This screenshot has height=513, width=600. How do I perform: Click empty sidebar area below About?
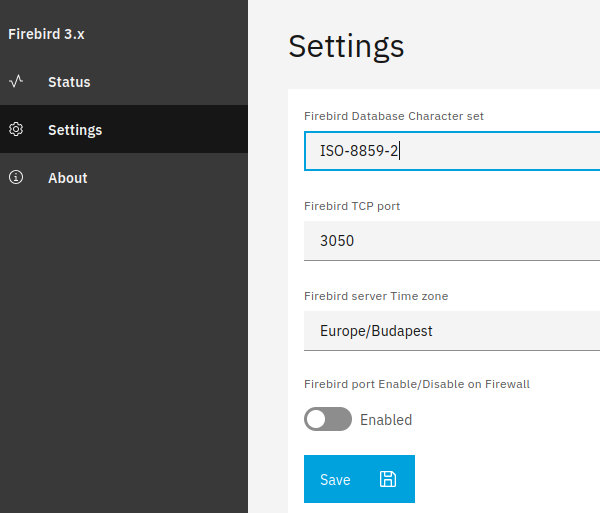(123, 350)
